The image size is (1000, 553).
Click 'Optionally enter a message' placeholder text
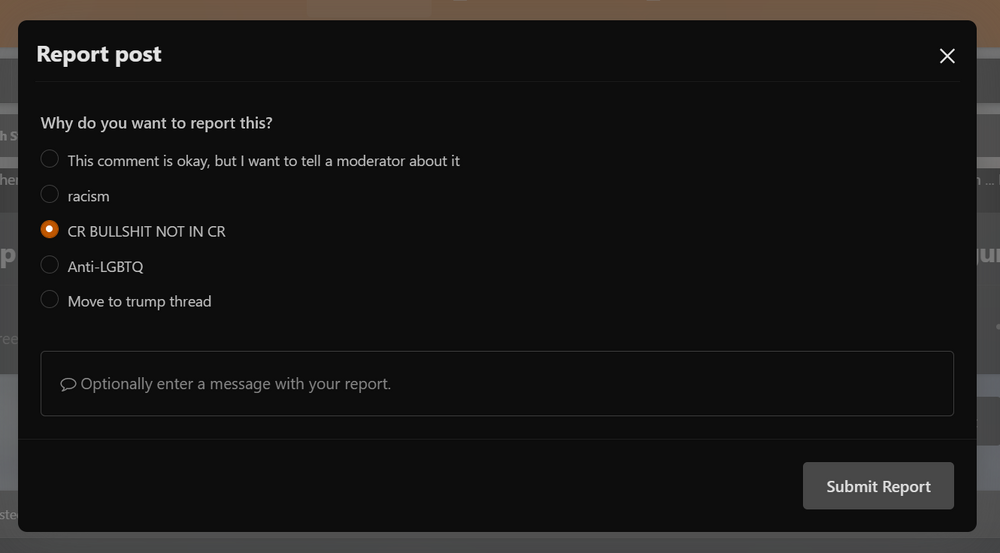(235, 384)
